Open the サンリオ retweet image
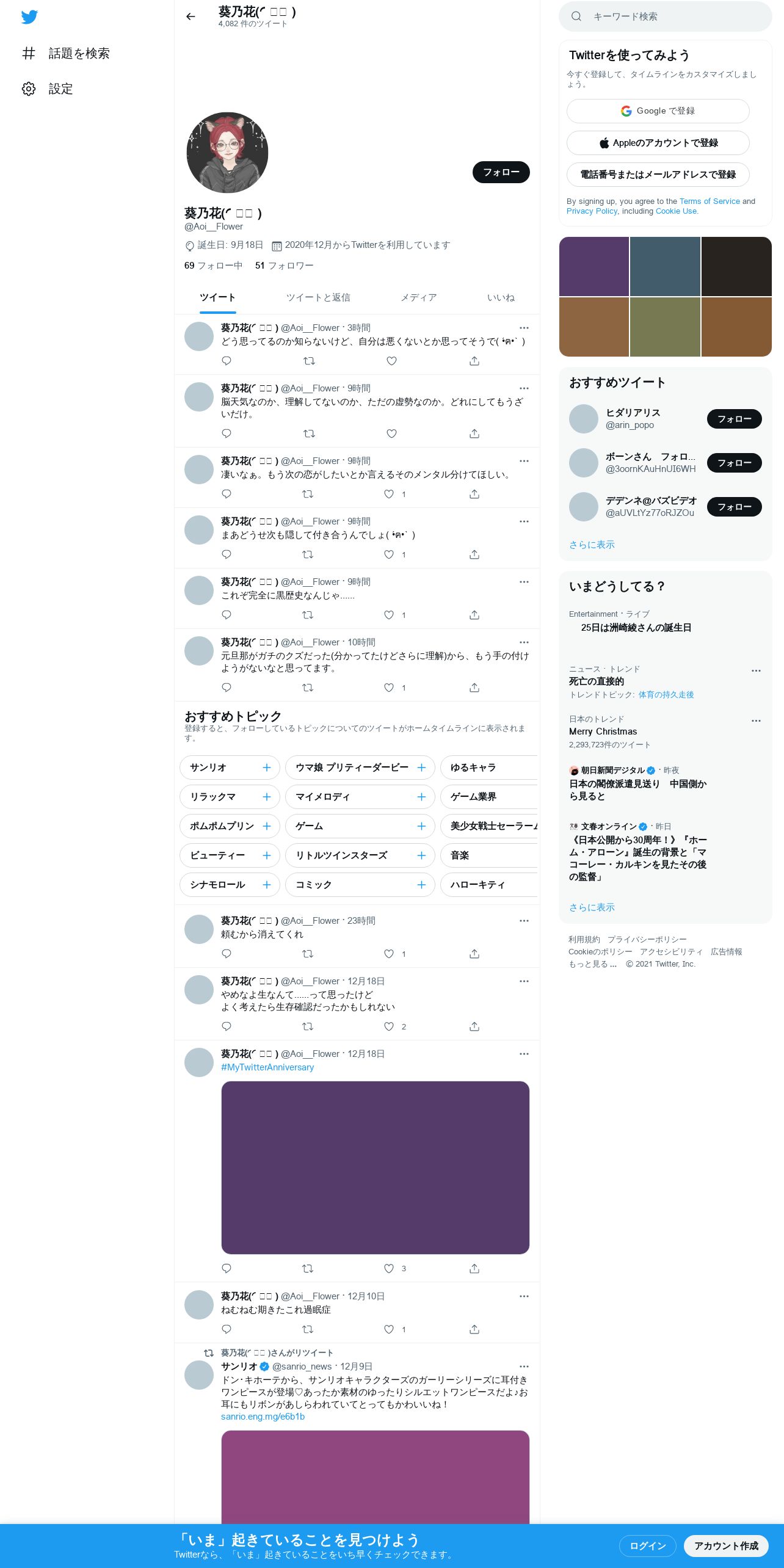 pos(375,1477)
